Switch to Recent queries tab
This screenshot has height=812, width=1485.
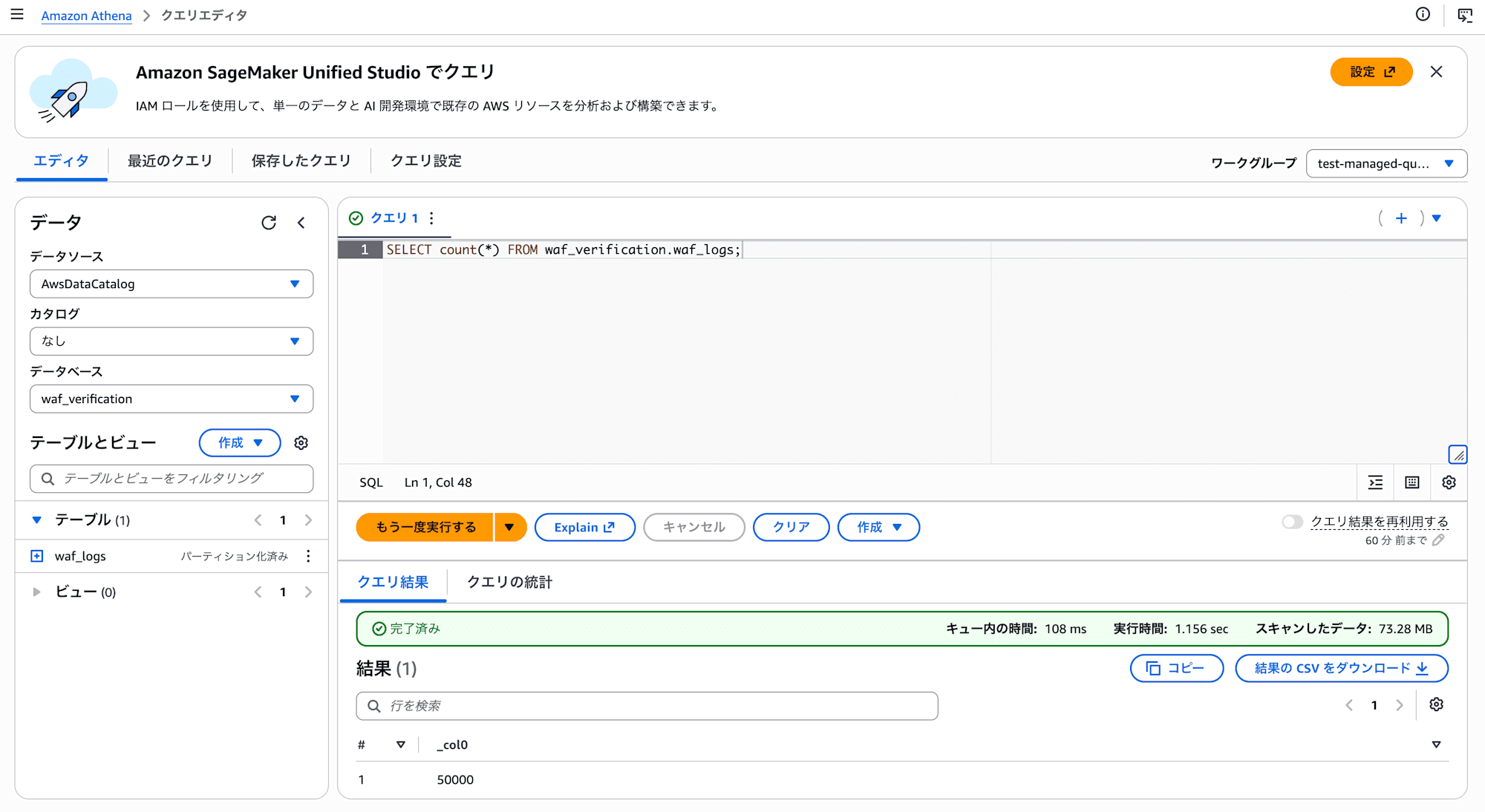pyautogui.click(x=170, y=161)
